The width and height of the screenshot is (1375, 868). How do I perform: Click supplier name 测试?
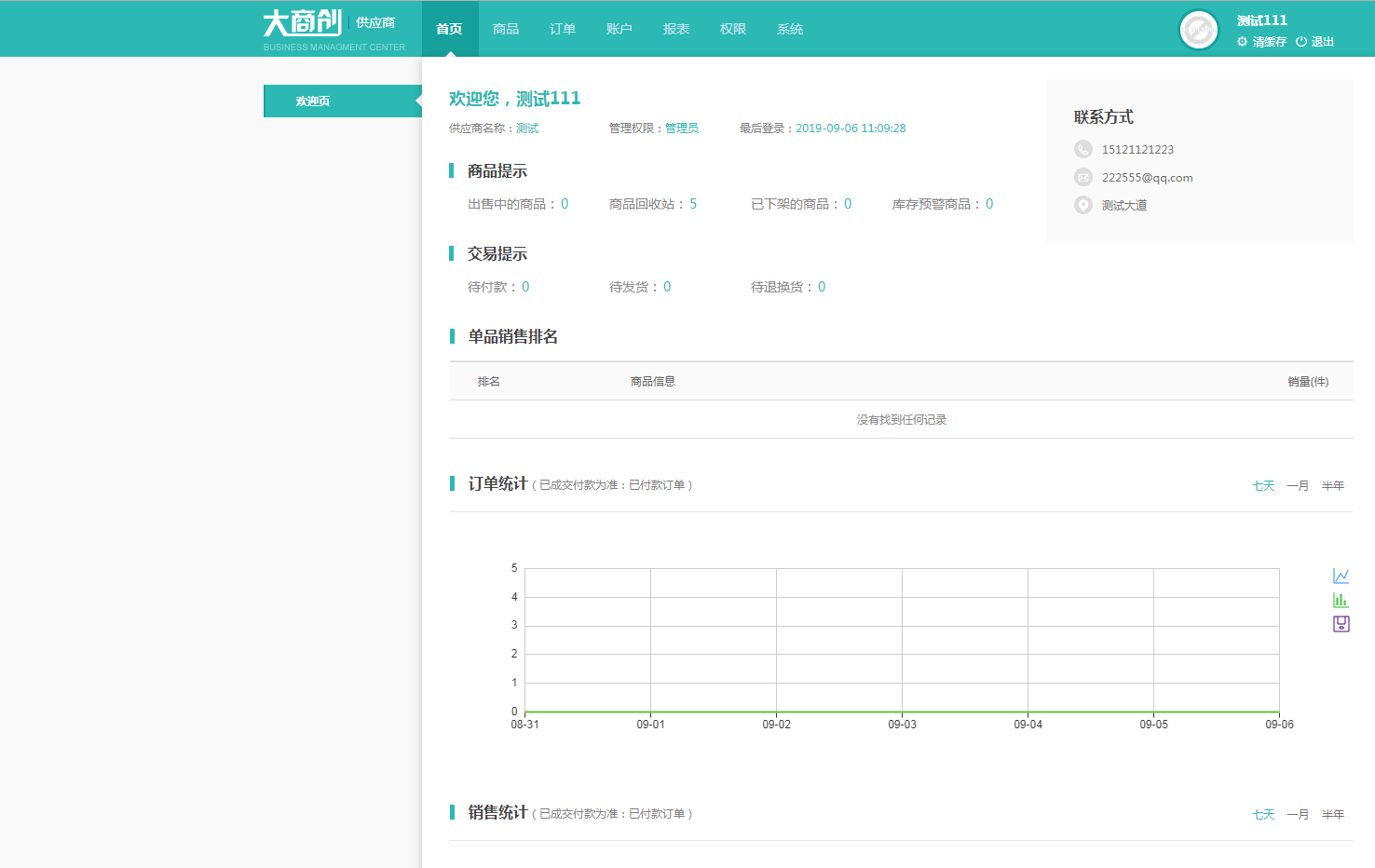[x=527, y=129]
